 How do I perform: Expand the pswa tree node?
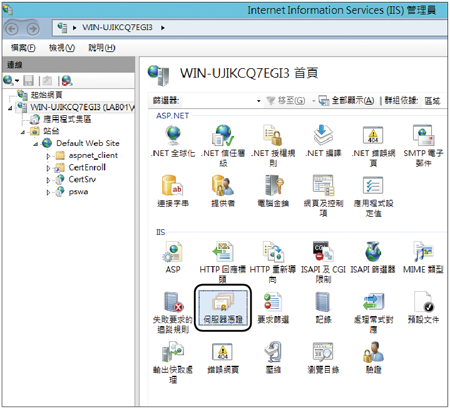coord(48,192)
